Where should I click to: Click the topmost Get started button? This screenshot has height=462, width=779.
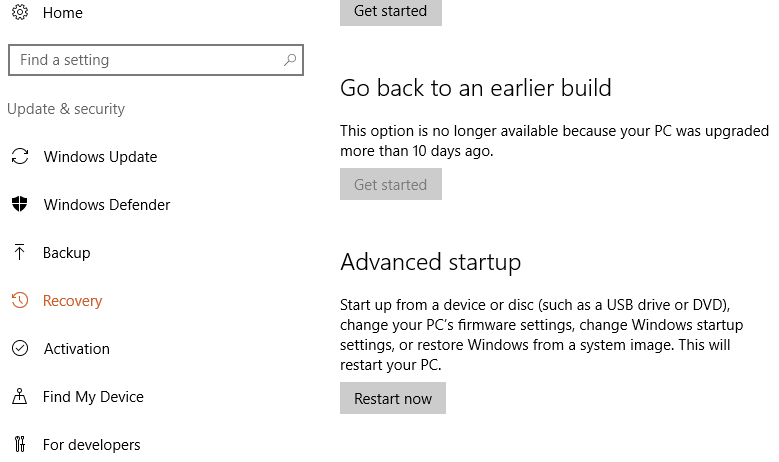click(x=390, y=11)
